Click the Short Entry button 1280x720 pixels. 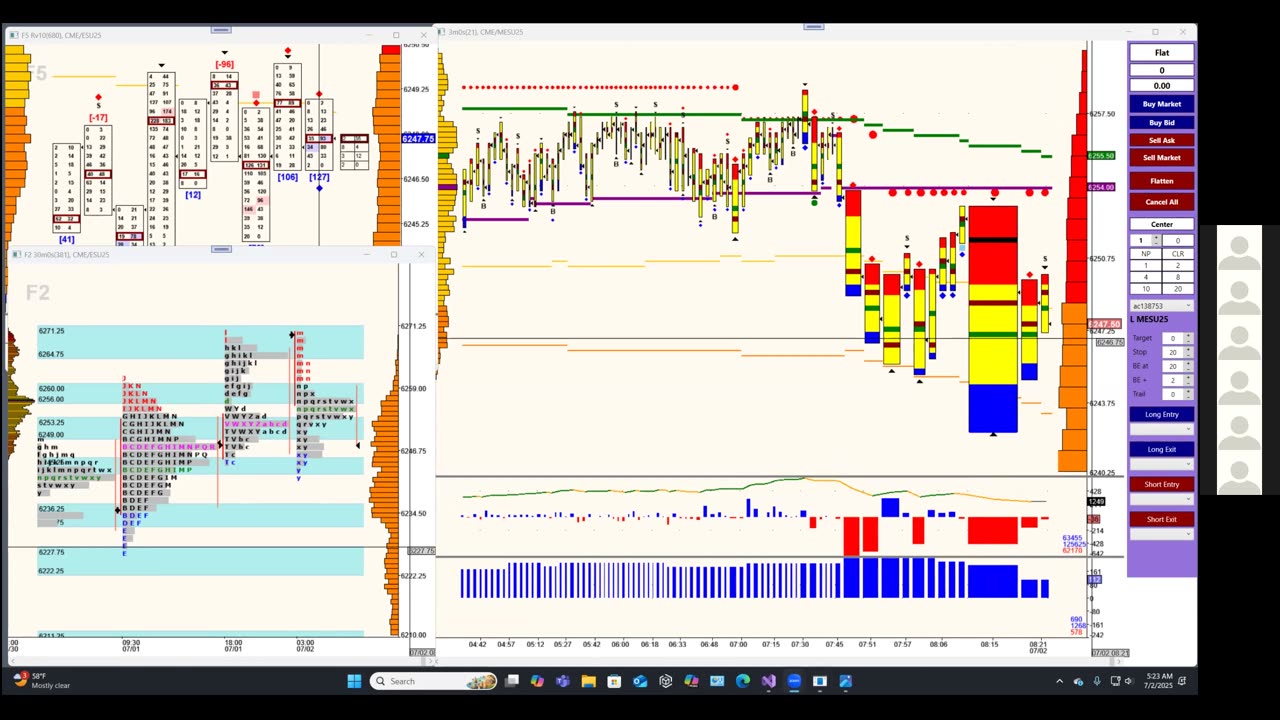[x=1162, y=484]
